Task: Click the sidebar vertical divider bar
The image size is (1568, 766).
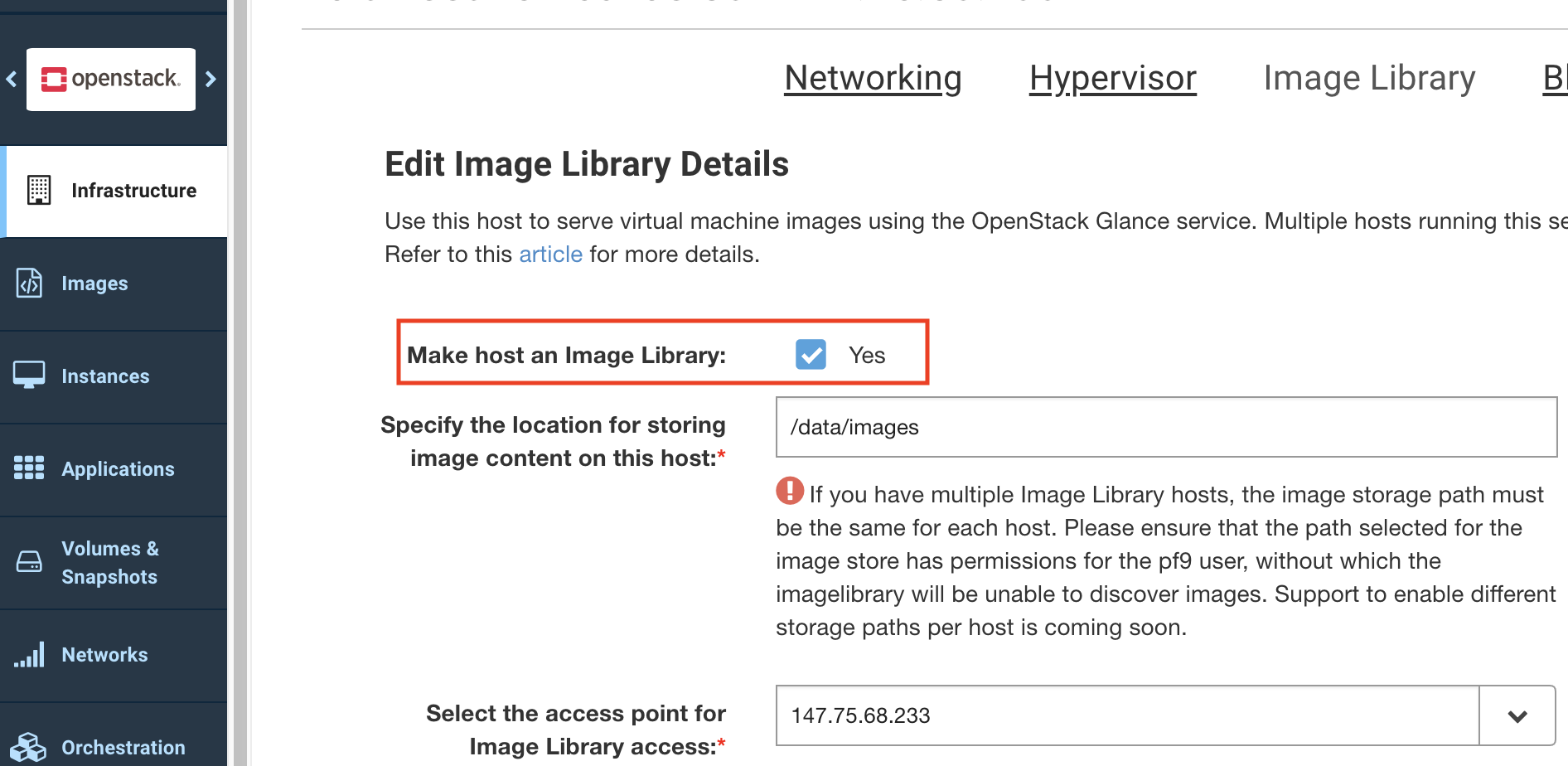Action: click(x=240, y=383)
